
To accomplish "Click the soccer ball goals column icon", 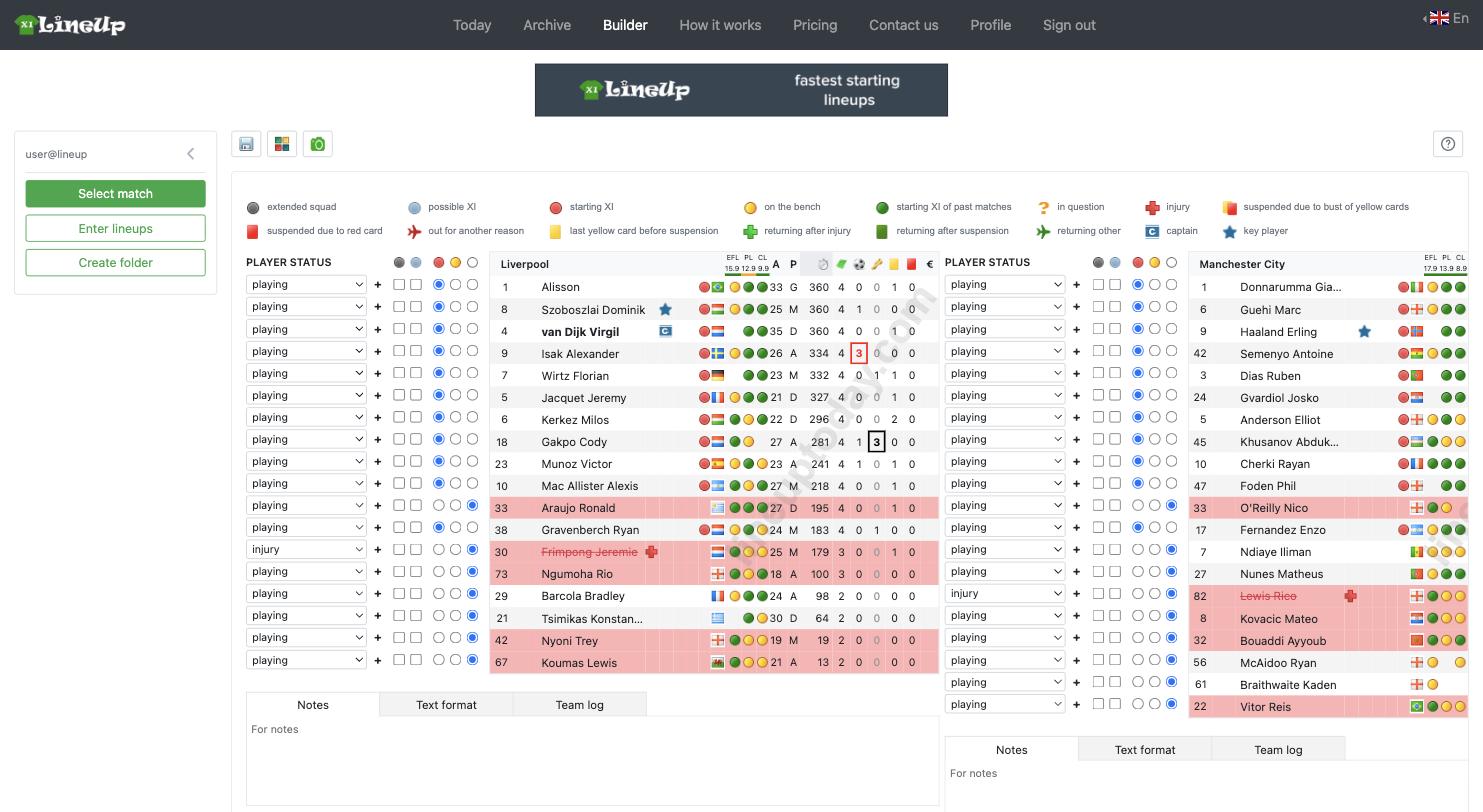I will coord(859,265).
